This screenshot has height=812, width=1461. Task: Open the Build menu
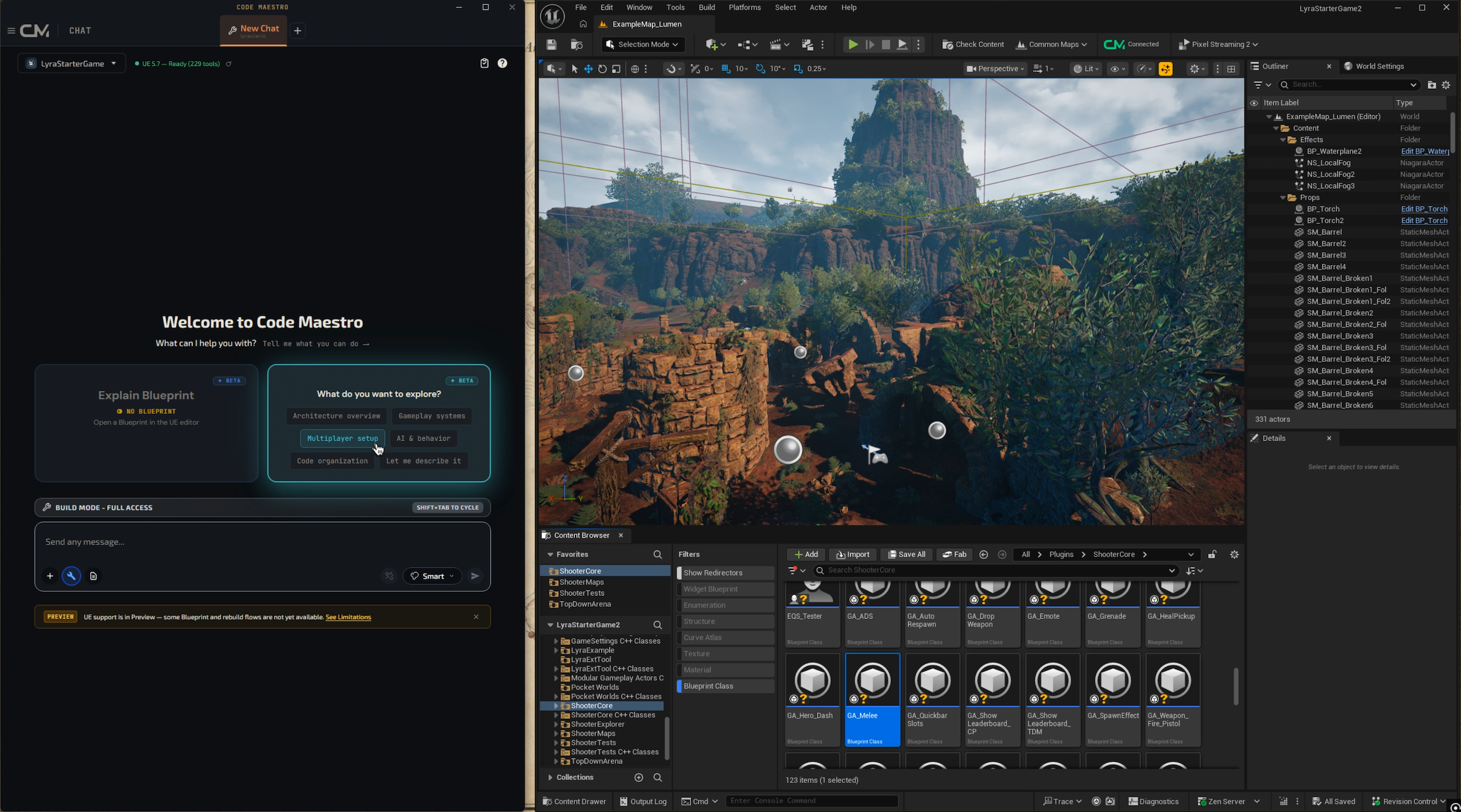tap(706, 7)
